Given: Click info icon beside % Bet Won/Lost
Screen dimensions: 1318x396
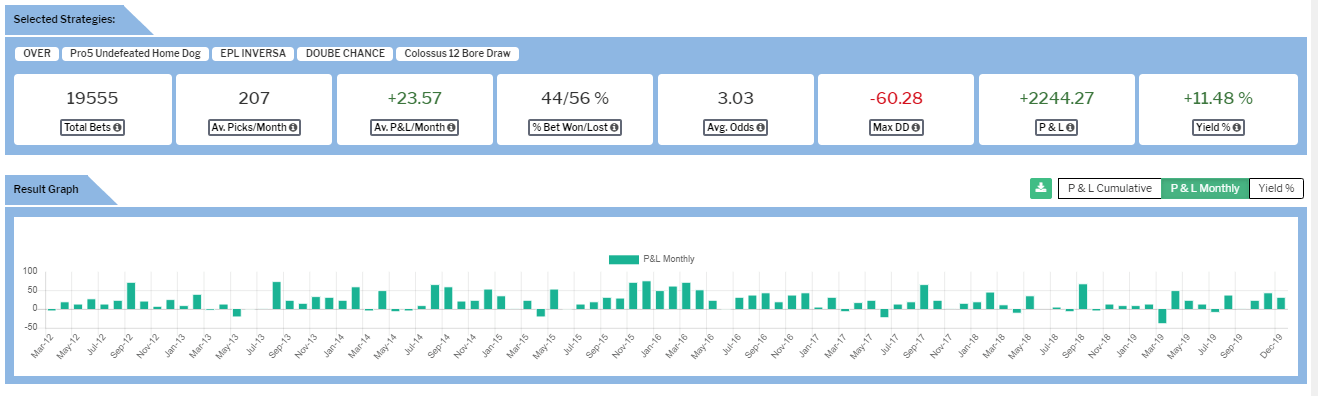Looking at the screenshot, I should (x=614, y=128).
